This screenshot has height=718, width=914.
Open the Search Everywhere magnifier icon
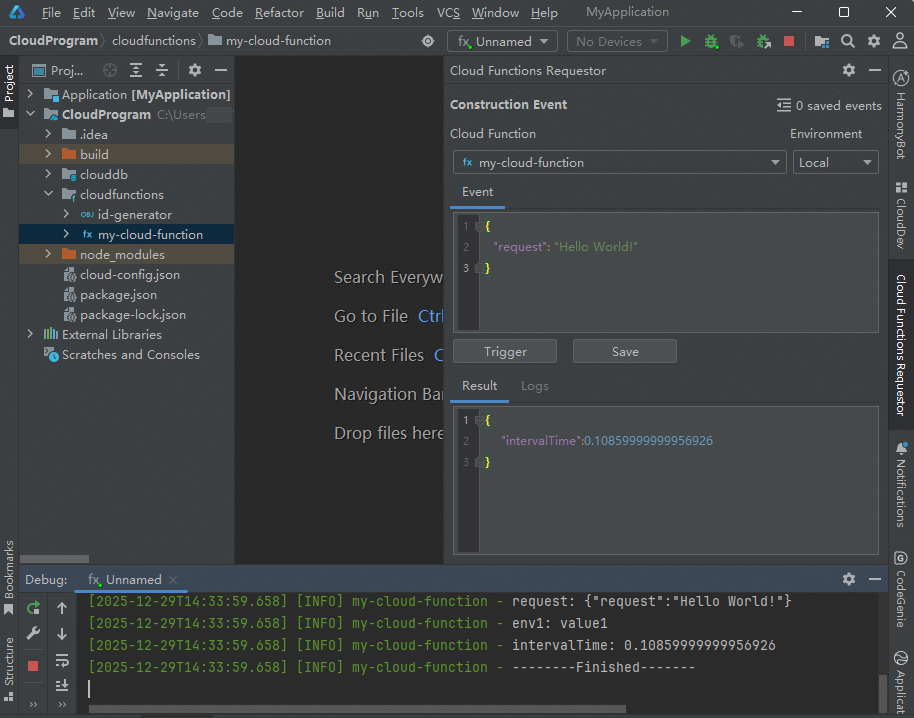[x=848, y=41]
